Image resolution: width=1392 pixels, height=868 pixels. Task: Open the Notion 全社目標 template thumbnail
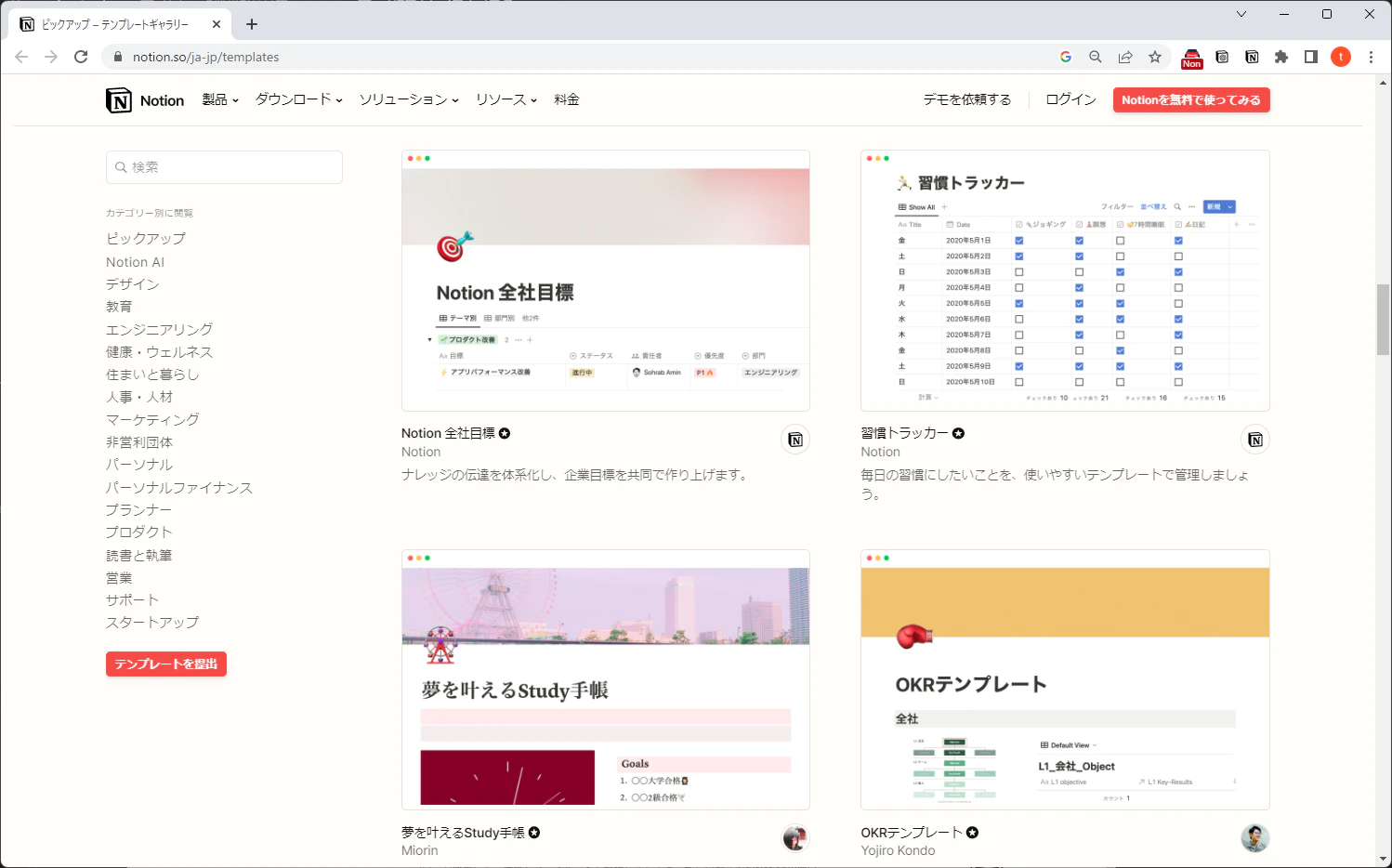pos(606,281)
